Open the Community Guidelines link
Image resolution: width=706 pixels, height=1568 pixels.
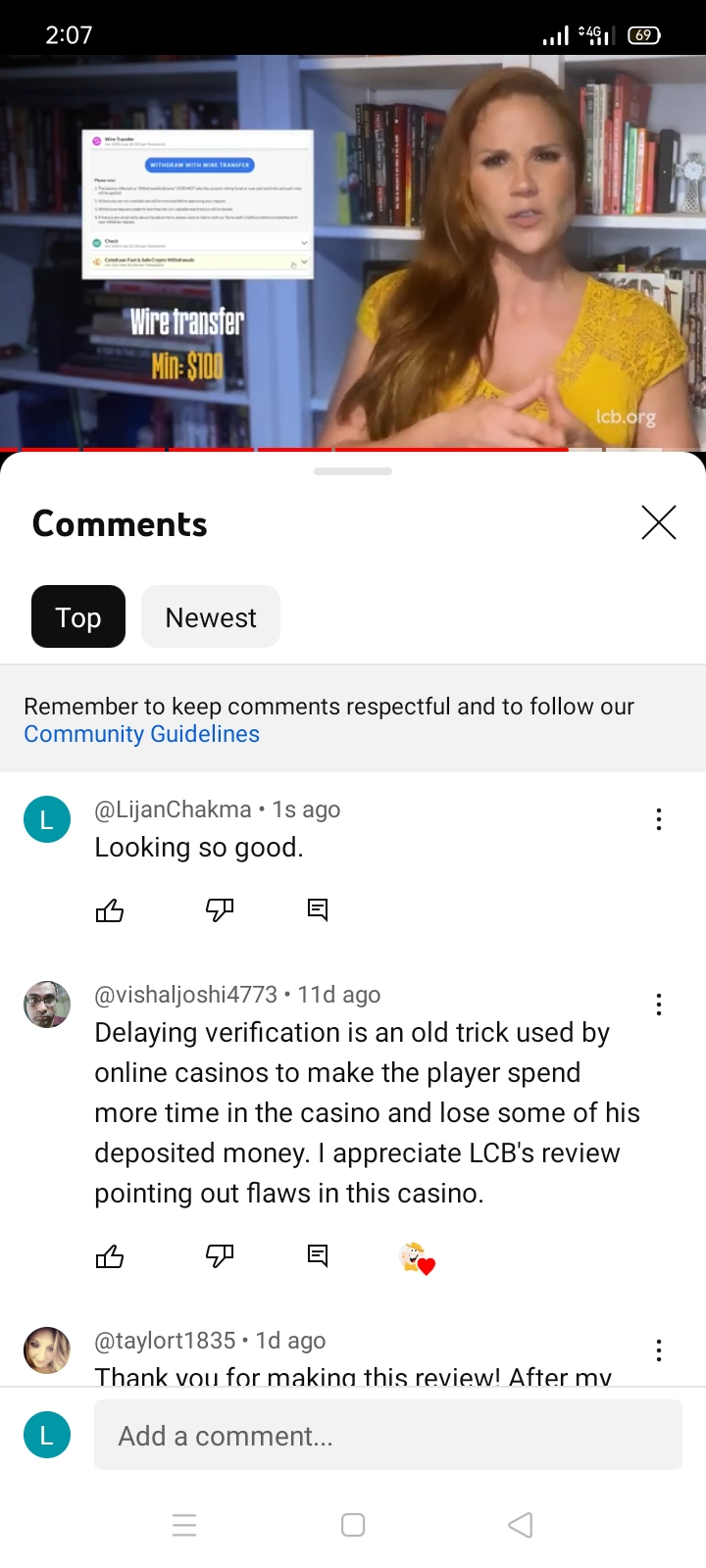tap(142, 734)
